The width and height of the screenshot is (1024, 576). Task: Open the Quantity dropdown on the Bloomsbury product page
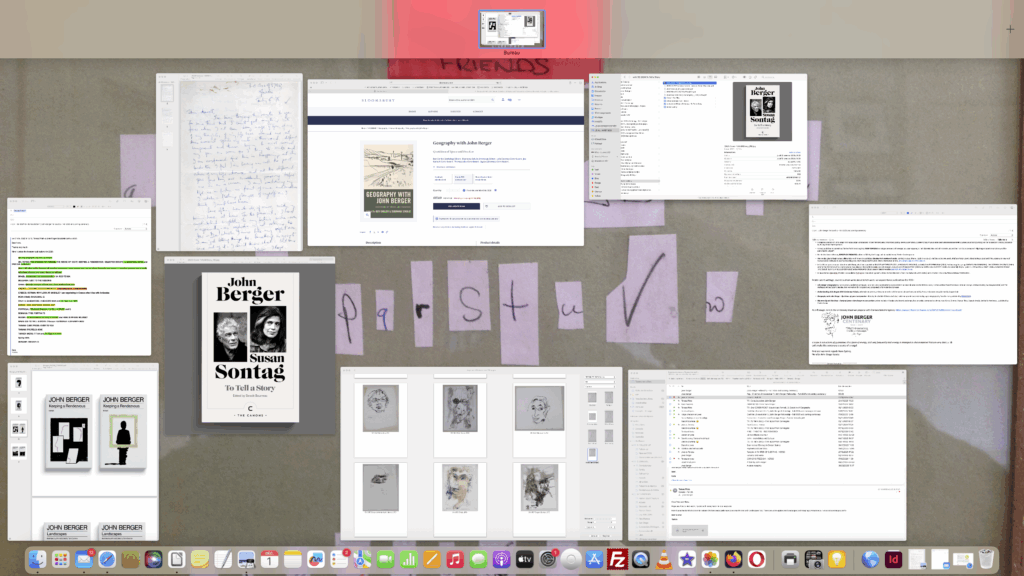click(453, 190)
